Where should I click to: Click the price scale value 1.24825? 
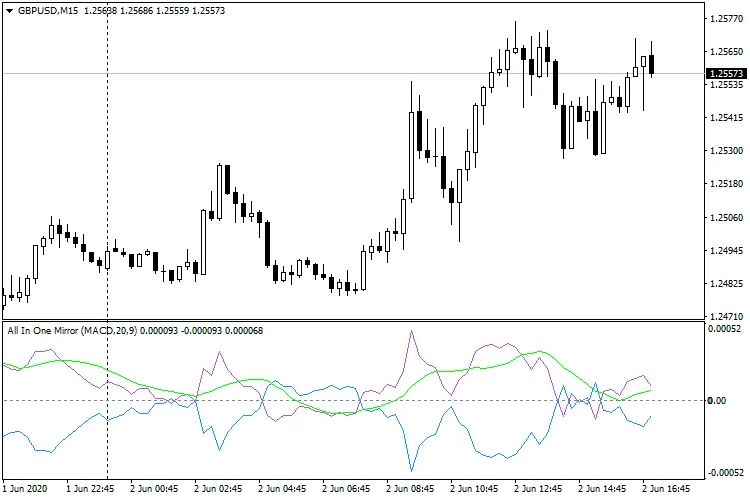[727, 284]
